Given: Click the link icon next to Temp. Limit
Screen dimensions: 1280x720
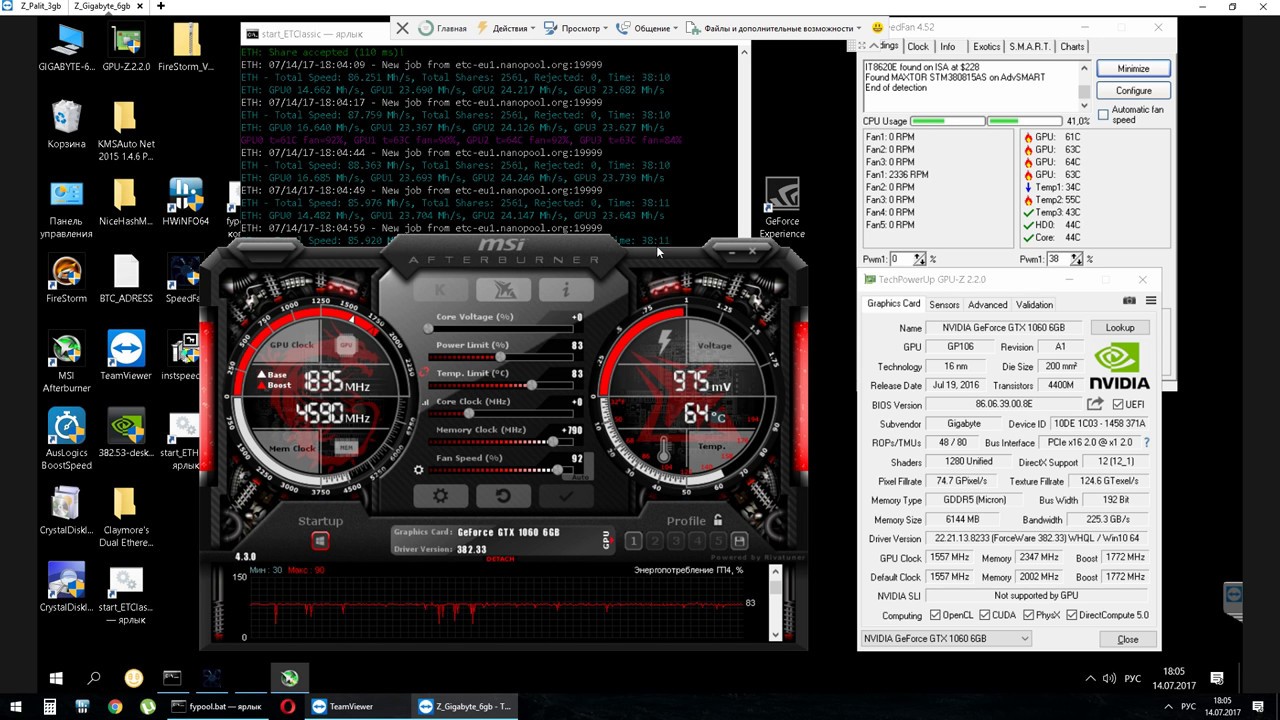Looking at the screenshot, I should 426,372.
